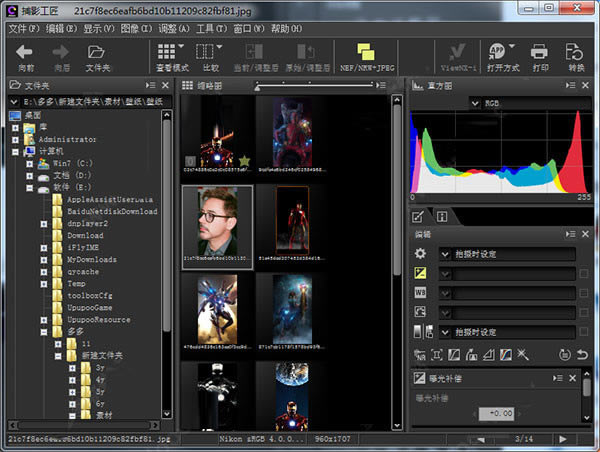Click the 打开方式 open-with icon

point(498,52)
